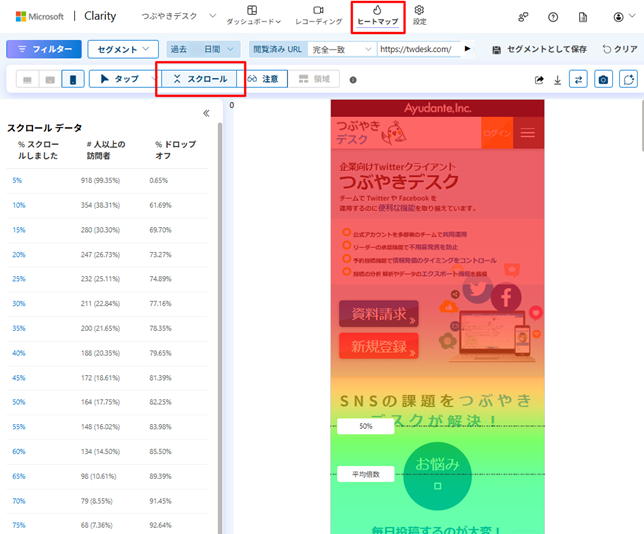Open the Dashboard (ダッシュボード) menu
Image resolution: width=644 pixels, height=534 pixels.
coord(253,16)
